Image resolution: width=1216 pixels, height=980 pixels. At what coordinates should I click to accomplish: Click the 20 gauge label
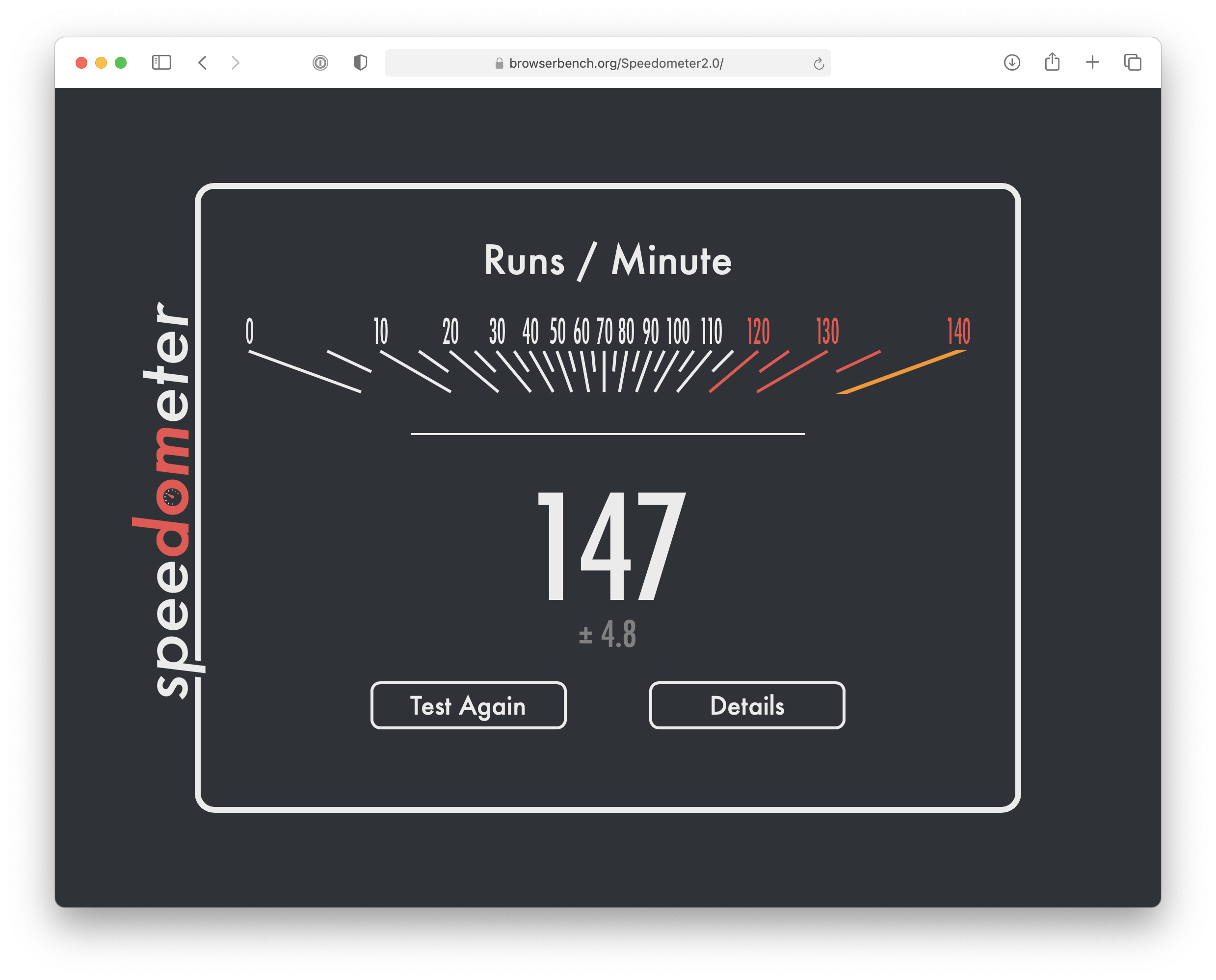450,332
